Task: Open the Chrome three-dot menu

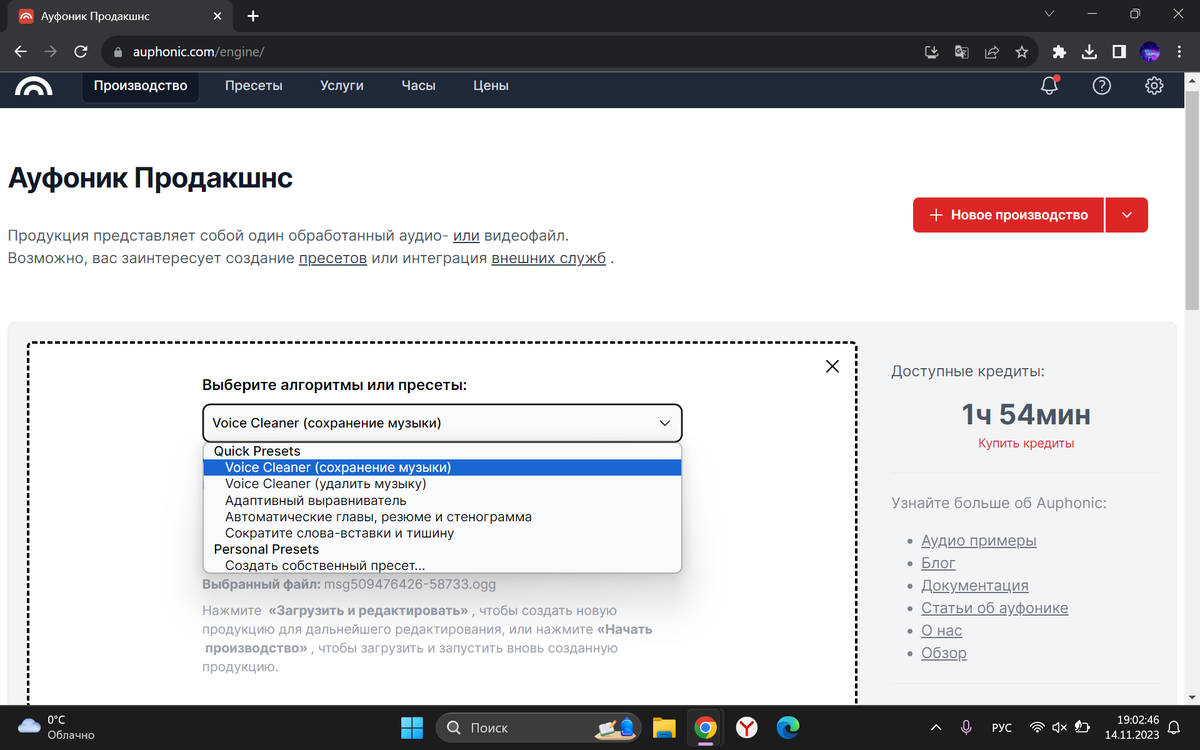Action: click(x=1181, y=51)
